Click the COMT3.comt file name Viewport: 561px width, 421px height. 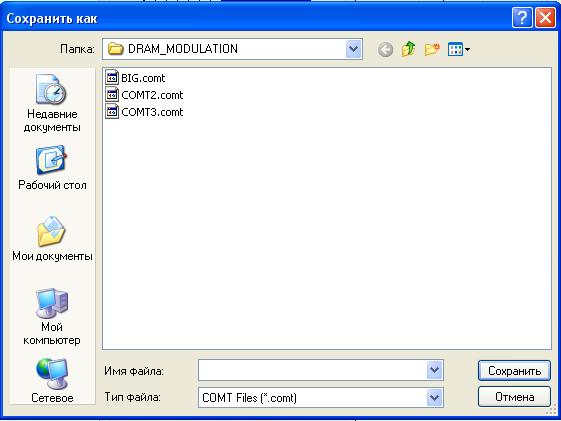[x=152, y=112]
